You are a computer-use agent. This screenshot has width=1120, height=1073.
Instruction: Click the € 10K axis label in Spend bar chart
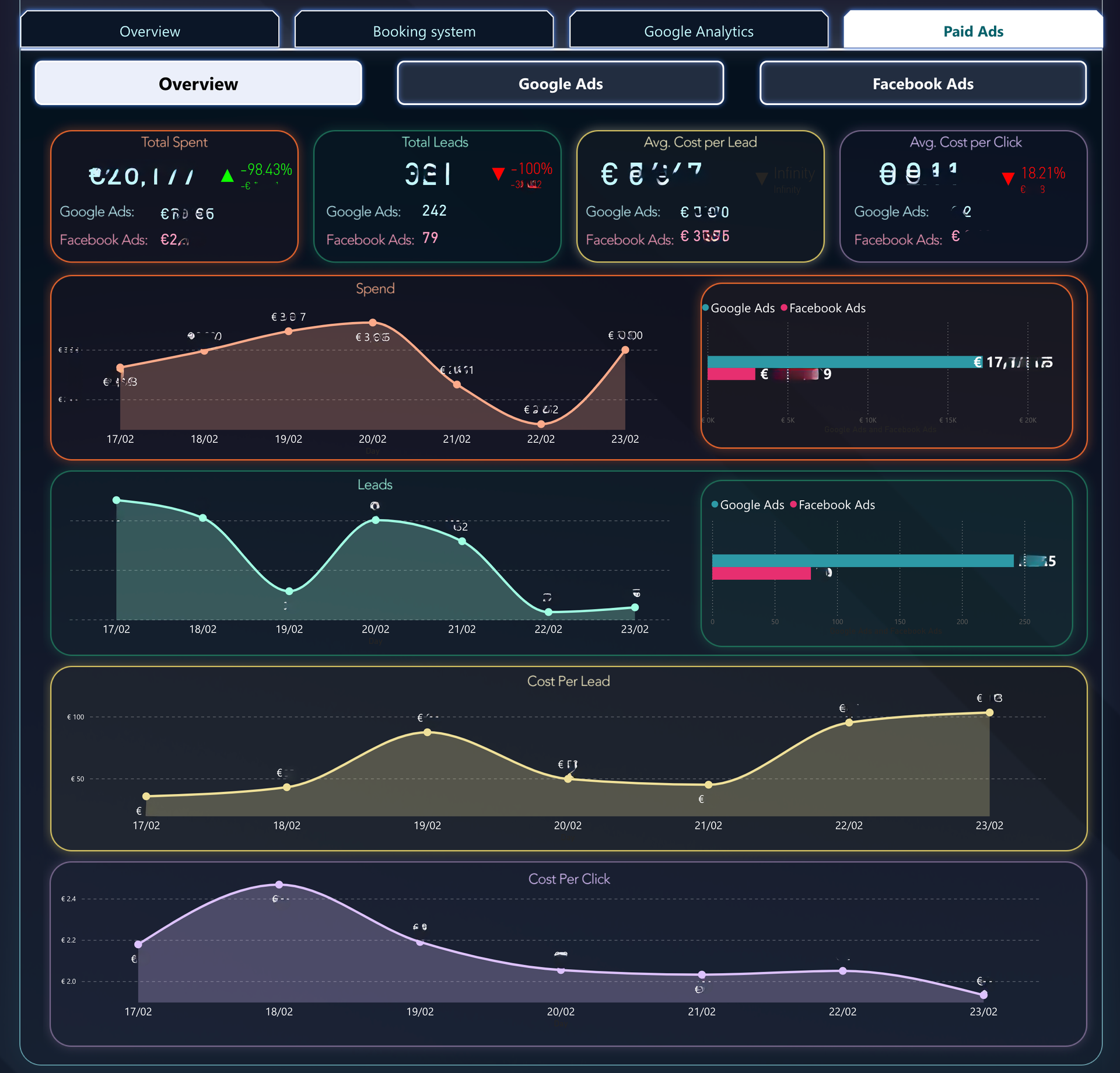[867, 420]
